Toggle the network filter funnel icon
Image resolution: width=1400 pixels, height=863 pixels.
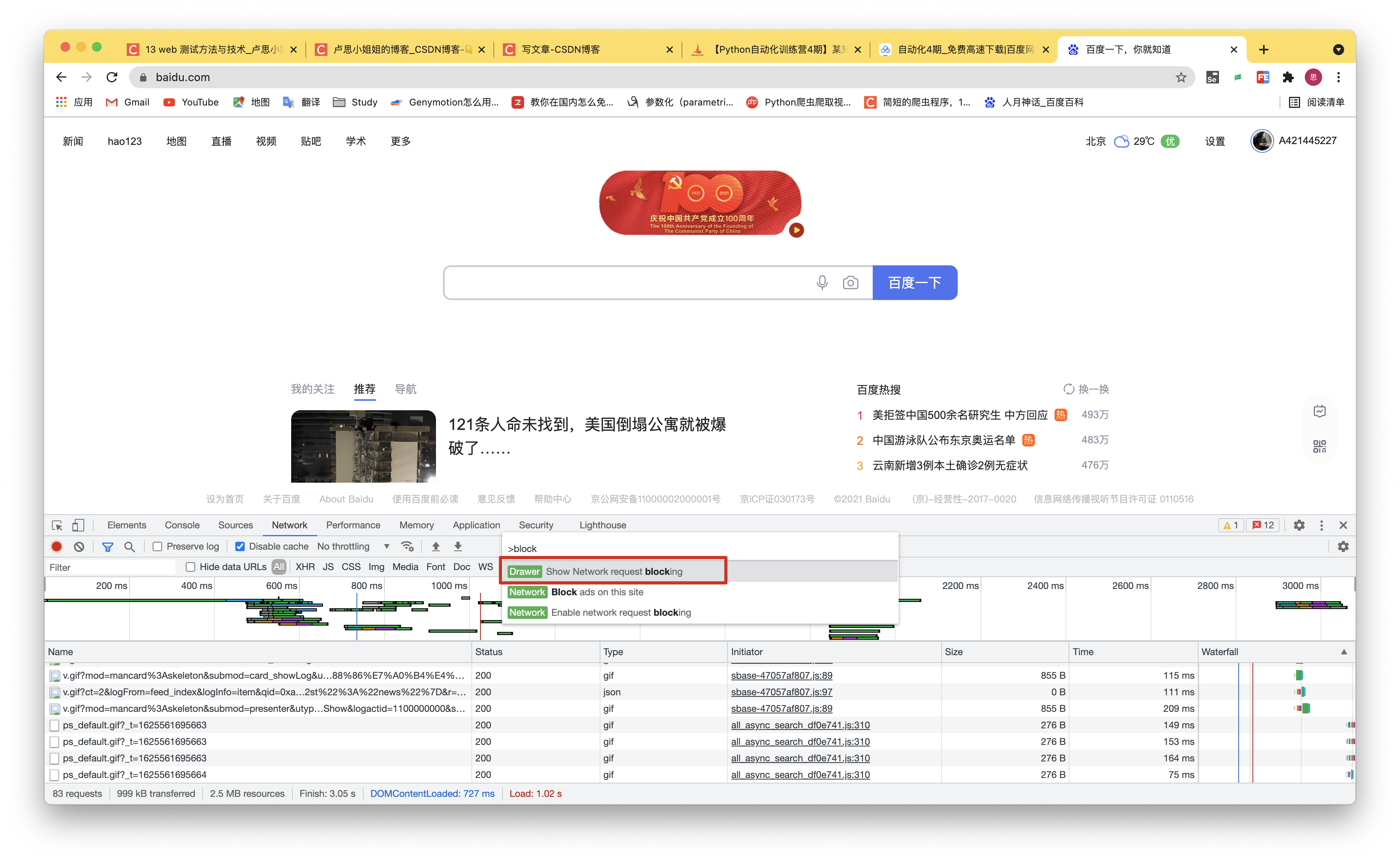pyautogui.click(x=107, y=546)
